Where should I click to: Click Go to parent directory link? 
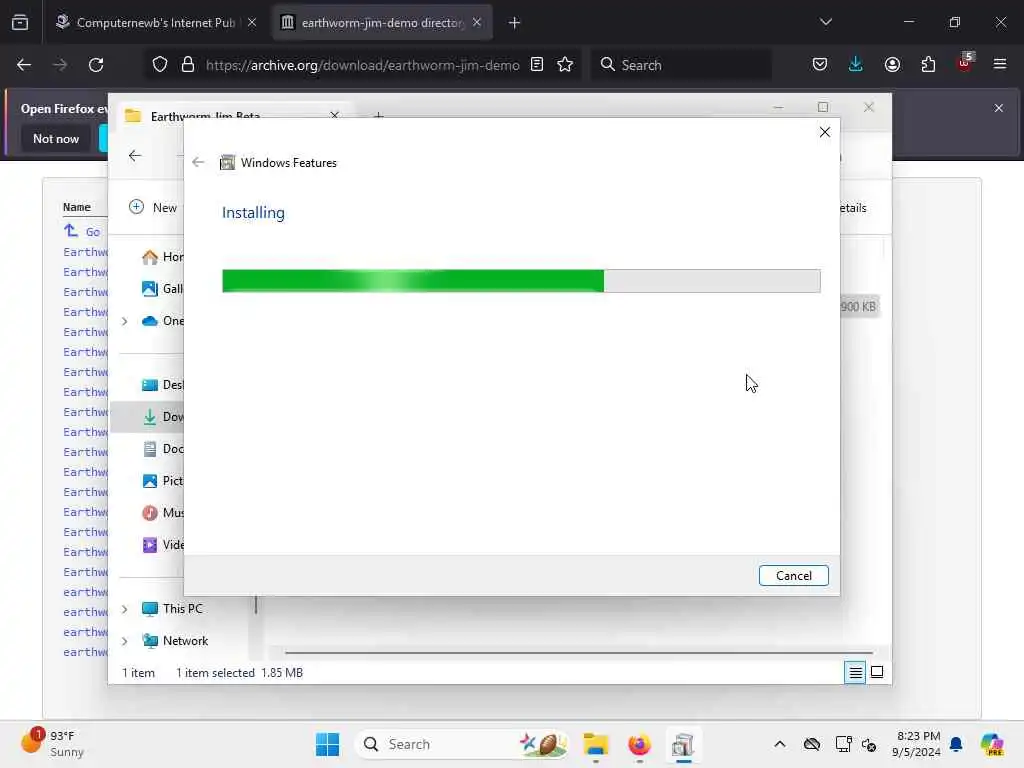pos(82,231)
